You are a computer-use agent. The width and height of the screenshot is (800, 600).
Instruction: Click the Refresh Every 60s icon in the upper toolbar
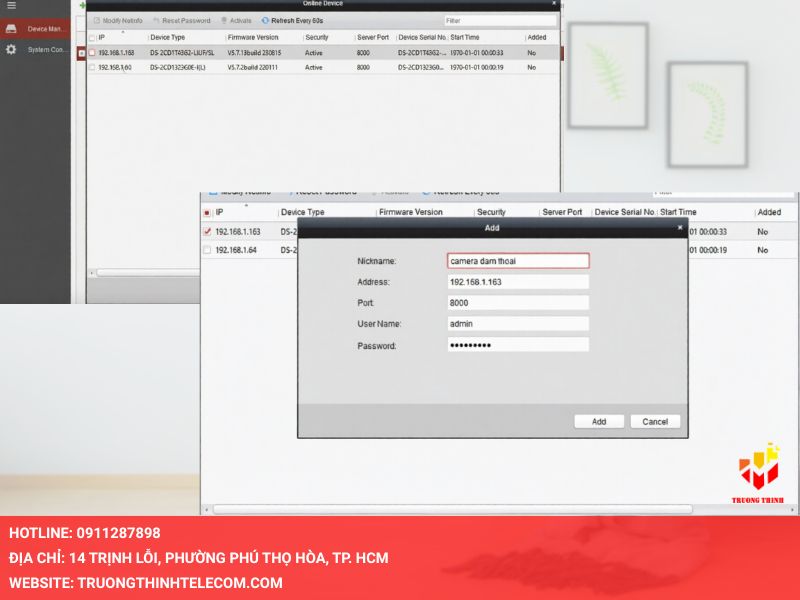click(265, 21)
